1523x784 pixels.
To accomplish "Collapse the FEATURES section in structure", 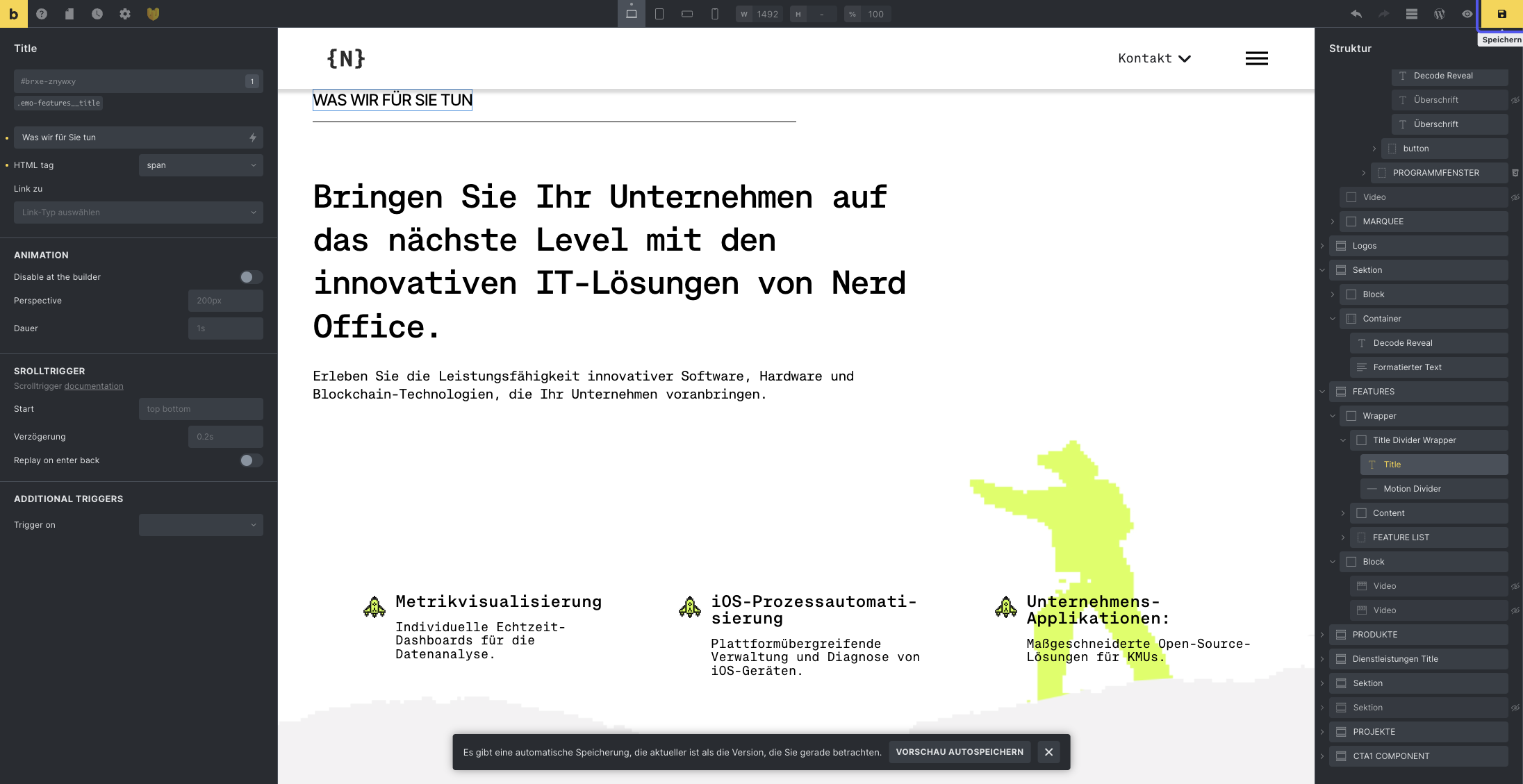I will [1322, 392].
